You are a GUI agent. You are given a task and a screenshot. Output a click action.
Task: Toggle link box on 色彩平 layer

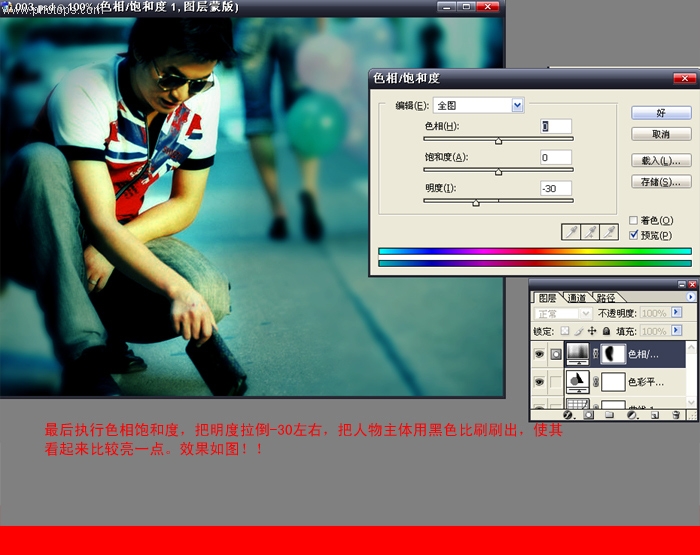coord(556,382)
